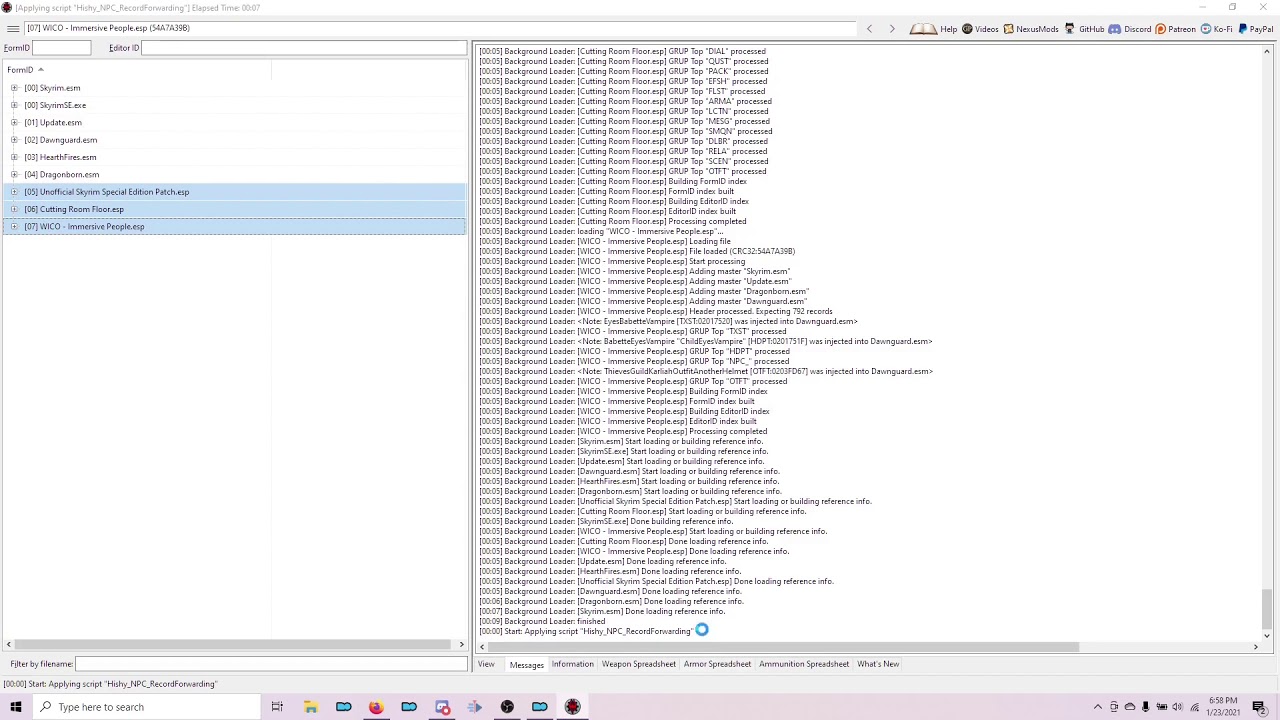Open the notification center icon

[x=1259, y=707]
